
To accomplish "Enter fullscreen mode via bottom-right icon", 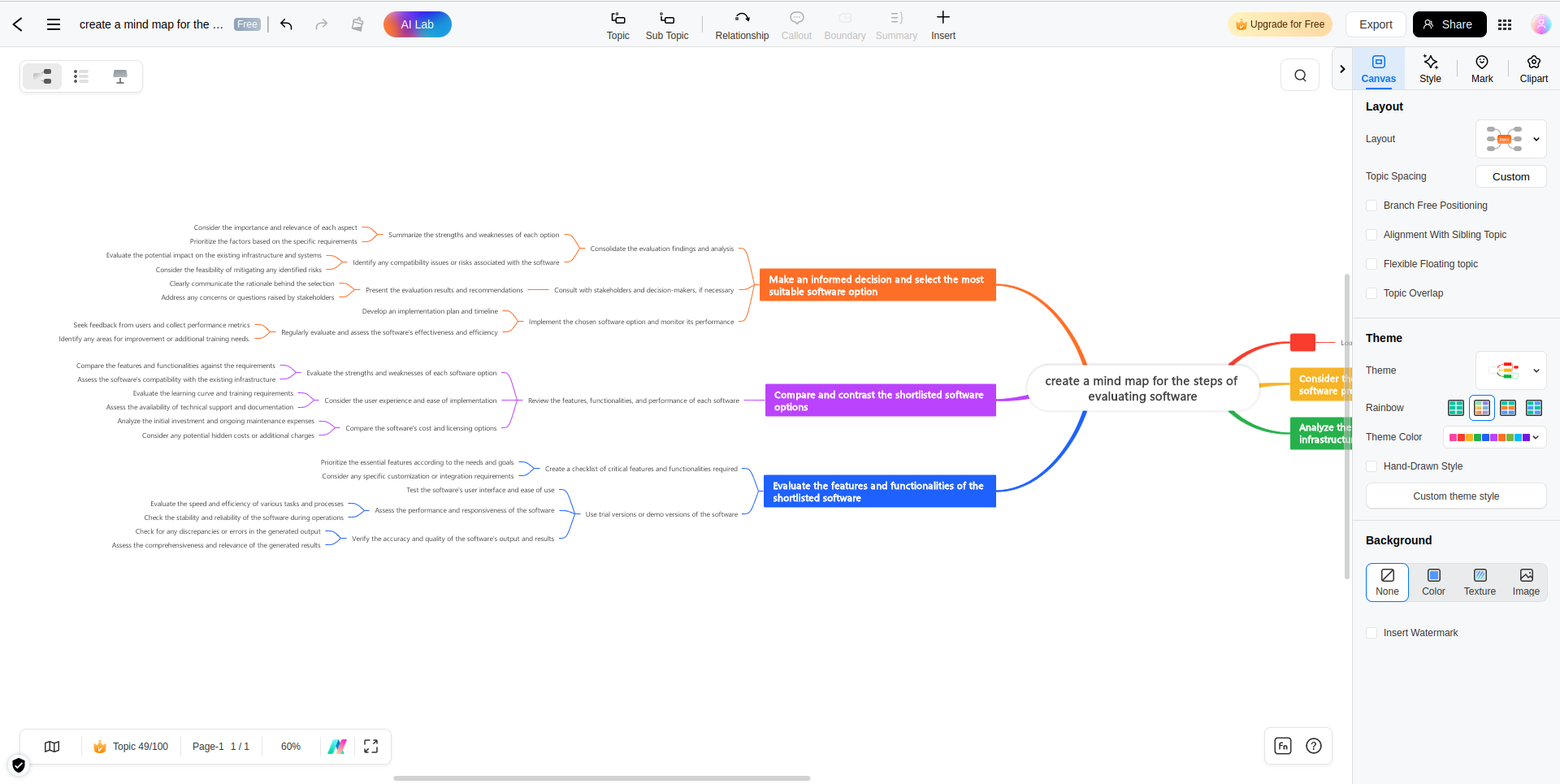I will pyautogui.click(x=370, y=746).
